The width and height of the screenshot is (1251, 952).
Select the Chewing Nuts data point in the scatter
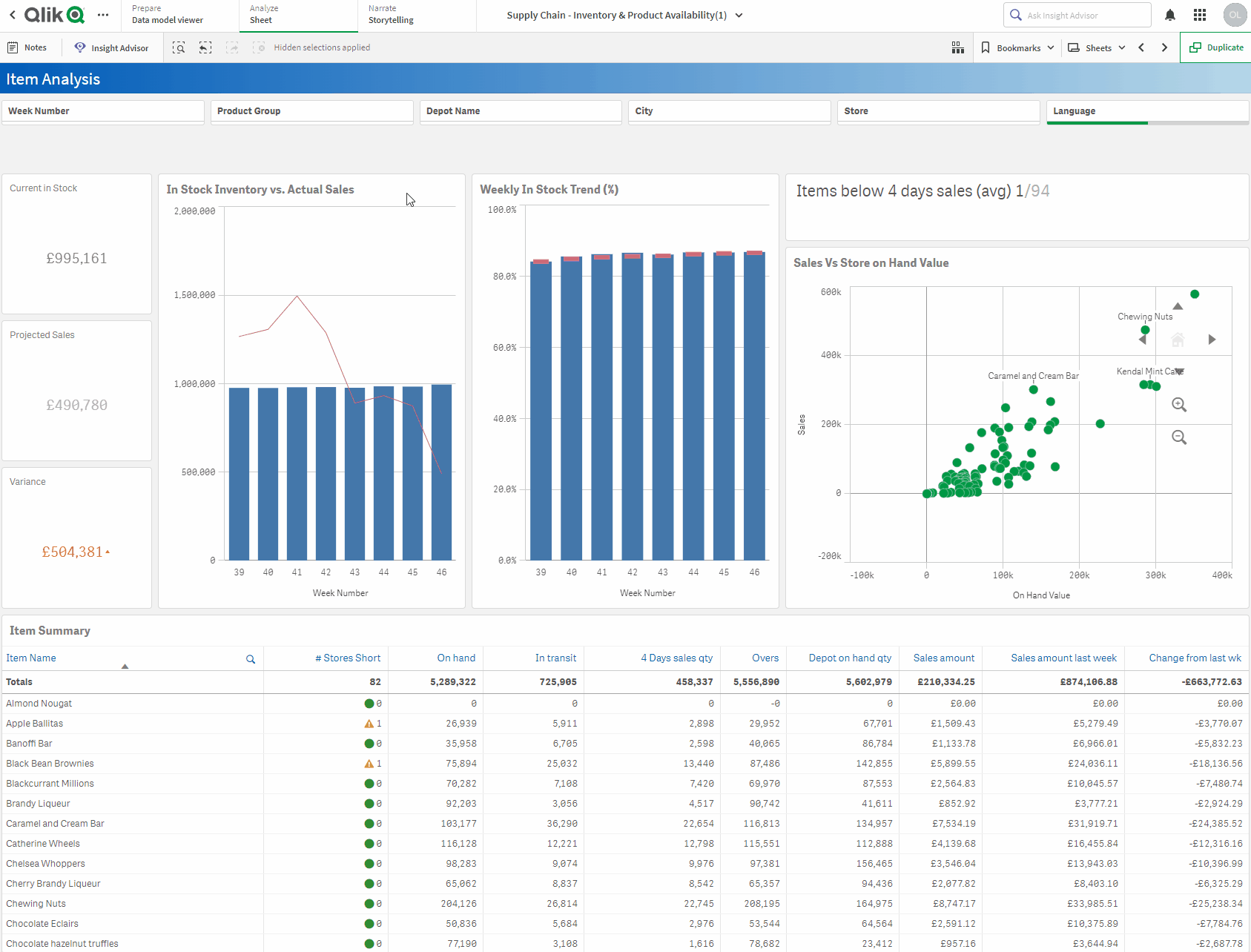[x=1145, y=329]
